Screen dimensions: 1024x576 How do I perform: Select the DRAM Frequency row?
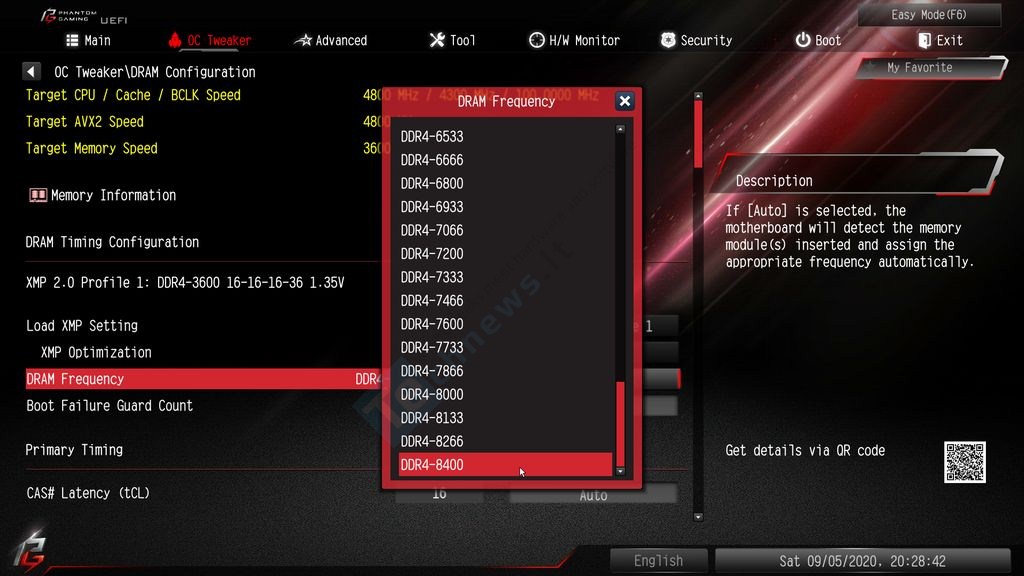click(353, 379)
